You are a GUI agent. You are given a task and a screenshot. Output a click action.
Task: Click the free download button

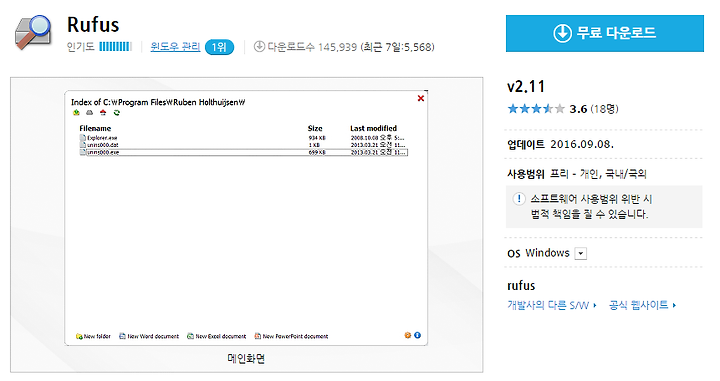pyautogui.click(x=604, y=33)
